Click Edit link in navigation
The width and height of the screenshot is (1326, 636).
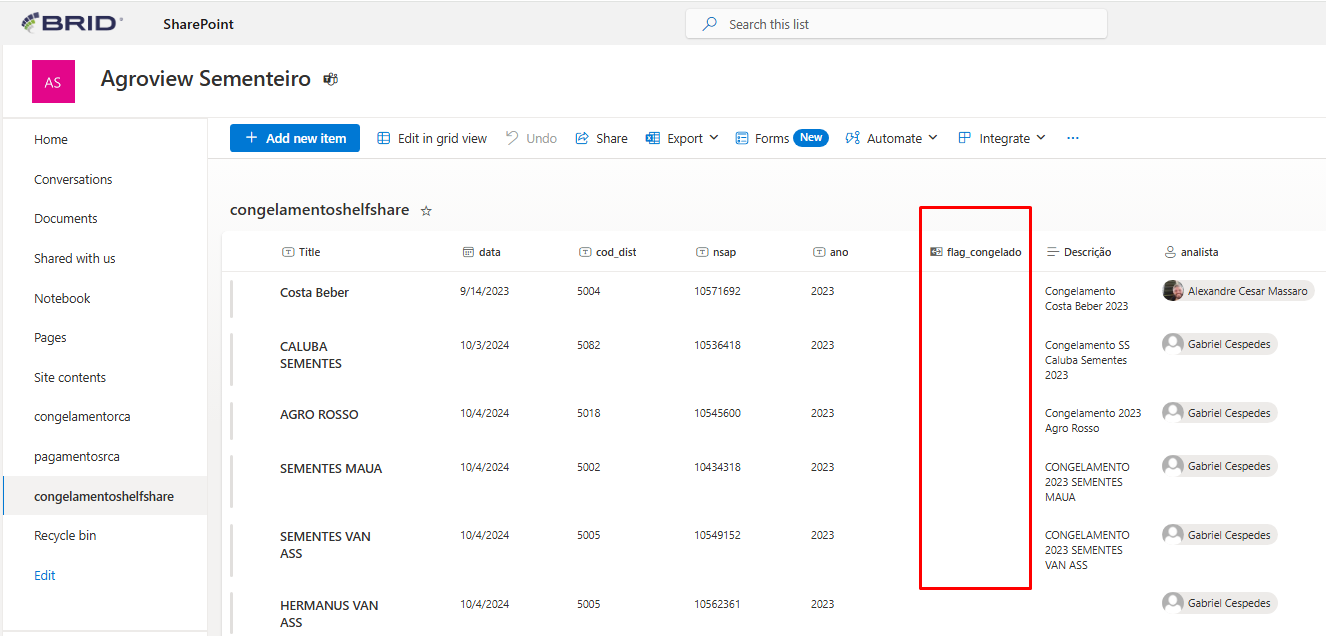[45, 576]
